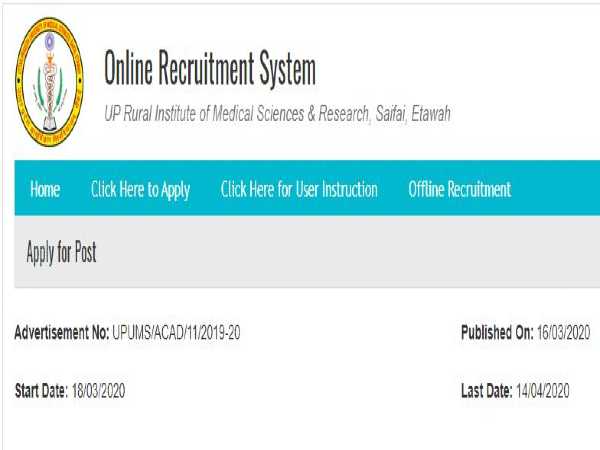Go to Offline Recruitment page
The height and width of the screenshot is (450, 600).
coord(459,189)
